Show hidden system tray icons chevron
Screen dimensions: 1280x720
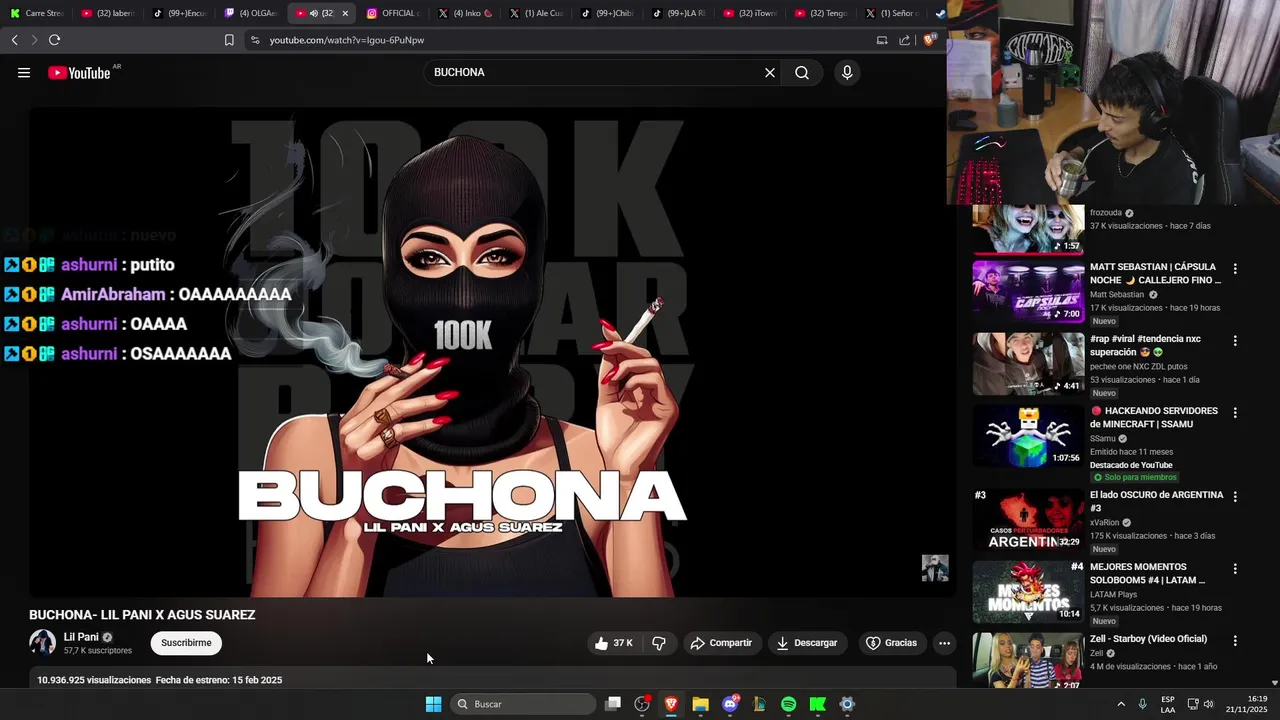click(x=1121, y=704)
